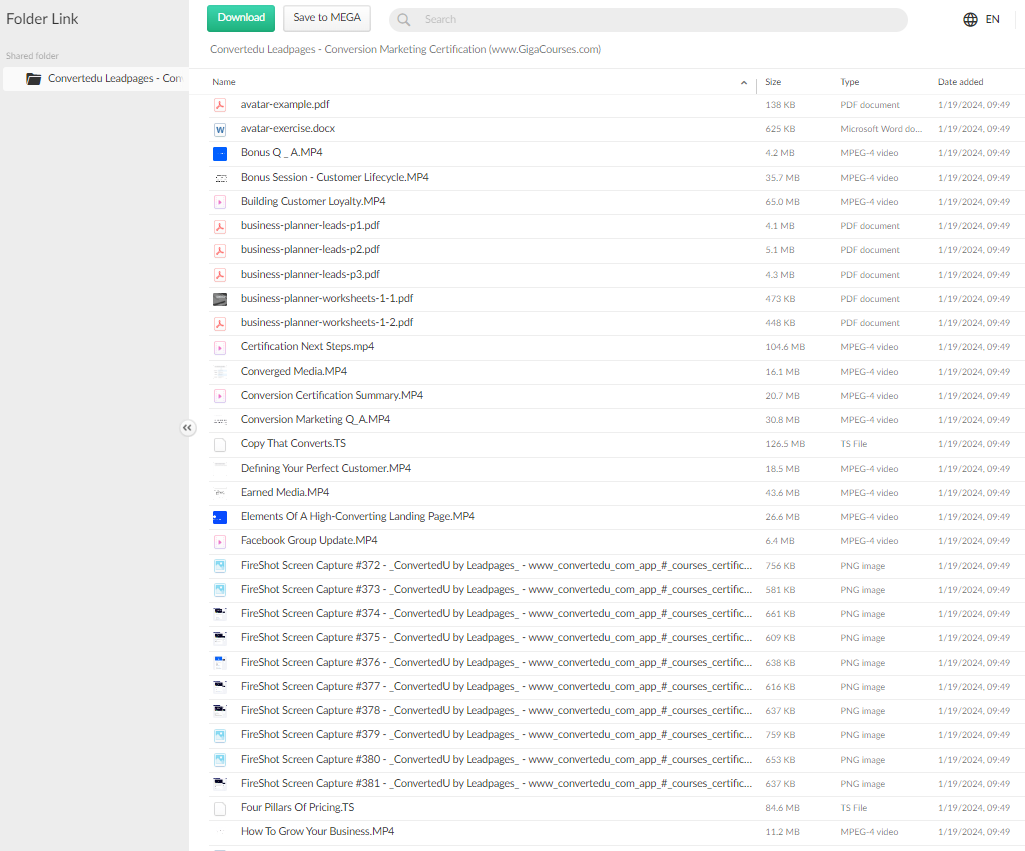Click thumbnail of Elements Of A High-Converting Landing Page.MP4
Screen dimensions: 1025x851
pos(220,517)
